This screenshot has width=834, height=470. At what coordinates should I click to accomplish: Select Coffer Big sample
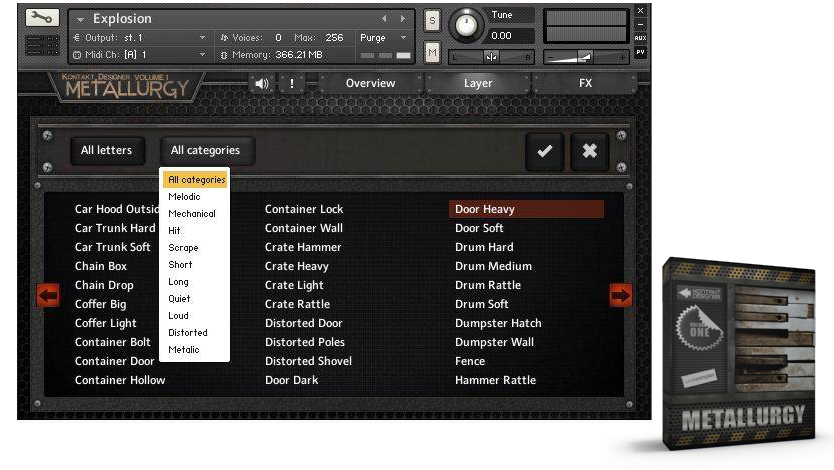100,305
